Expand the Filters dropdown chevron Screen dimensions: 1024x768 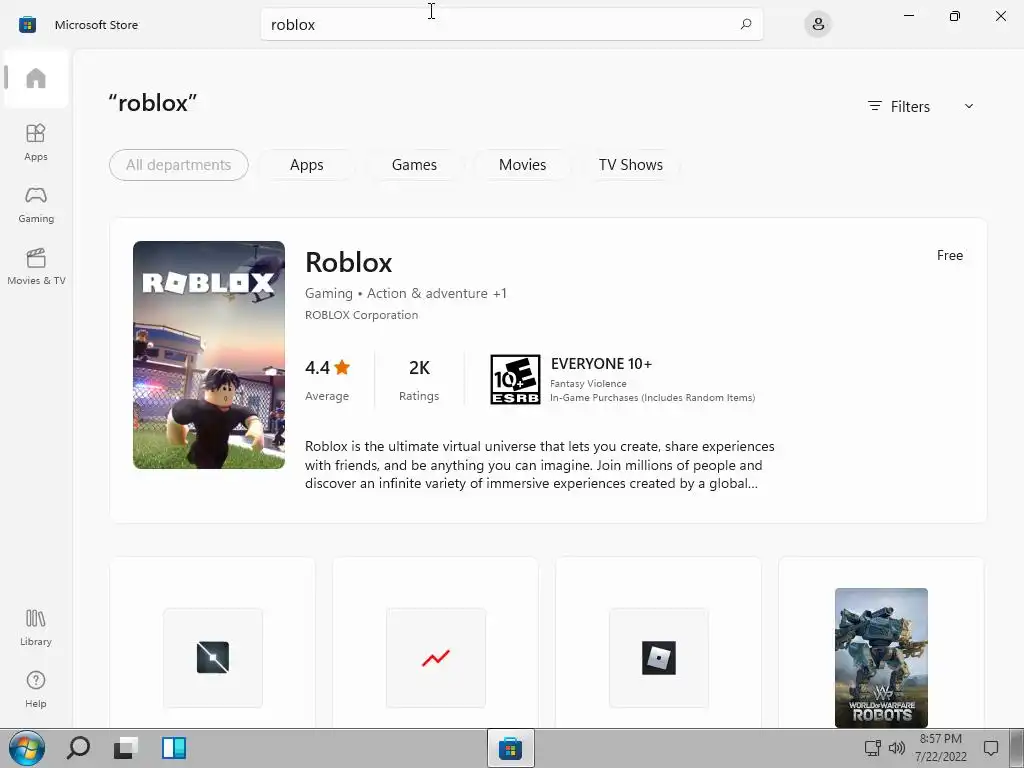(969, 106)
